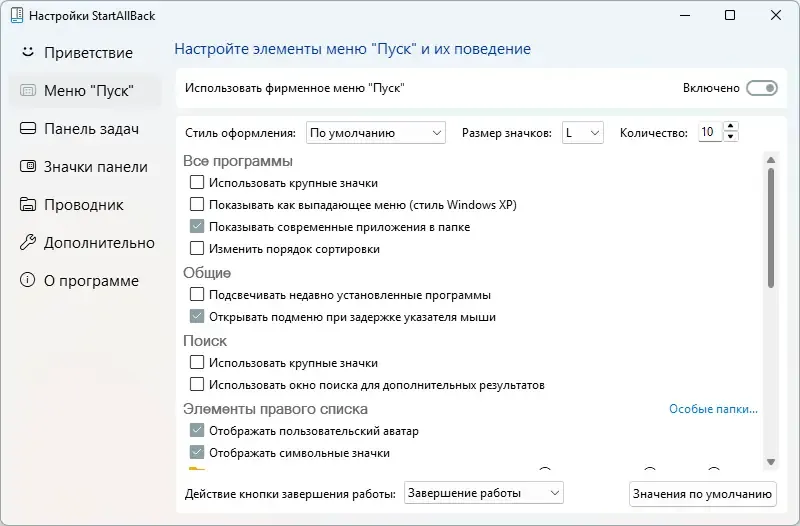Click the vertical scrollbar thumb in settings list

pos(771,228)
